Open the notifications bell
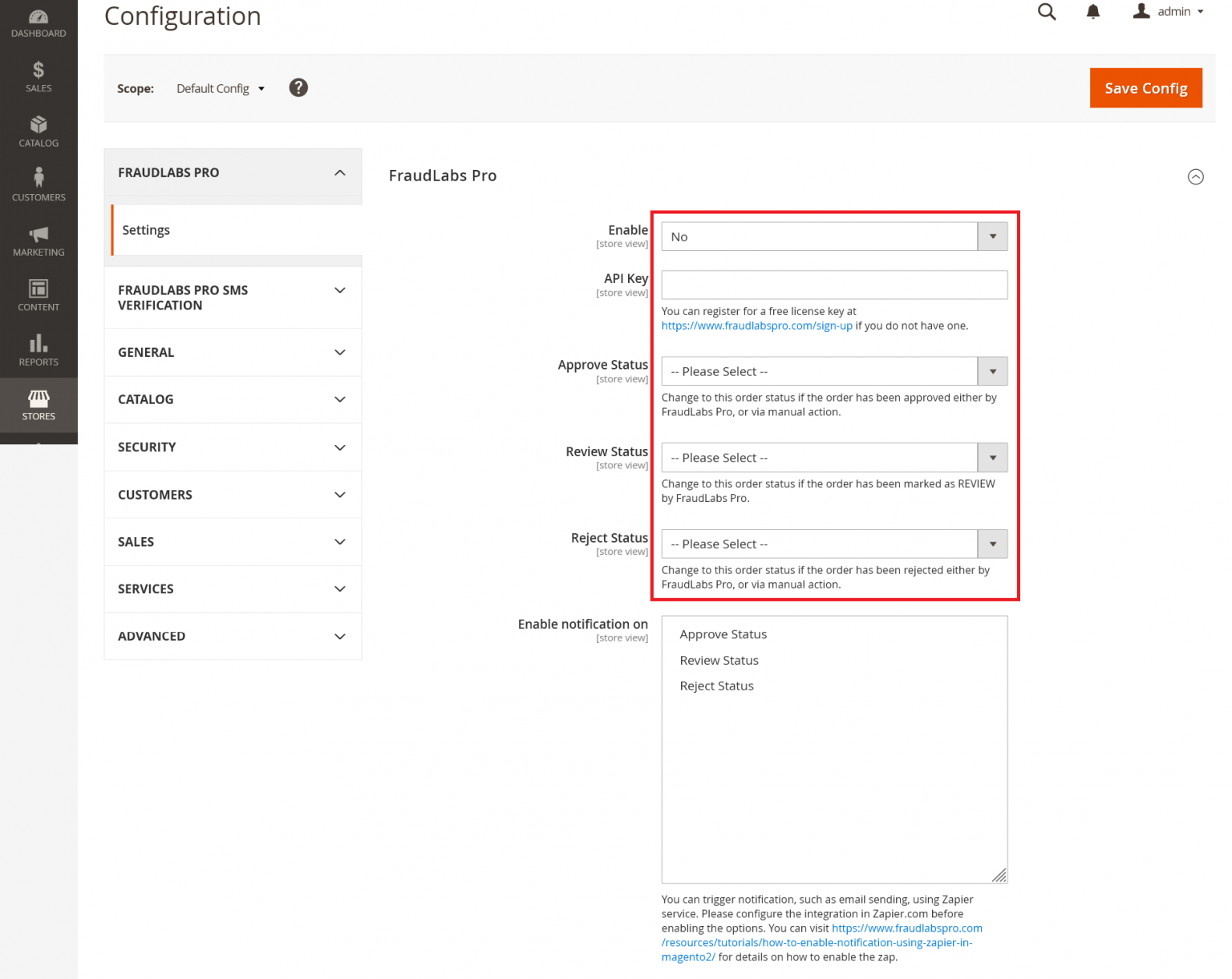The width and height of the screenshot is (1232, 979). point(1092,11)
